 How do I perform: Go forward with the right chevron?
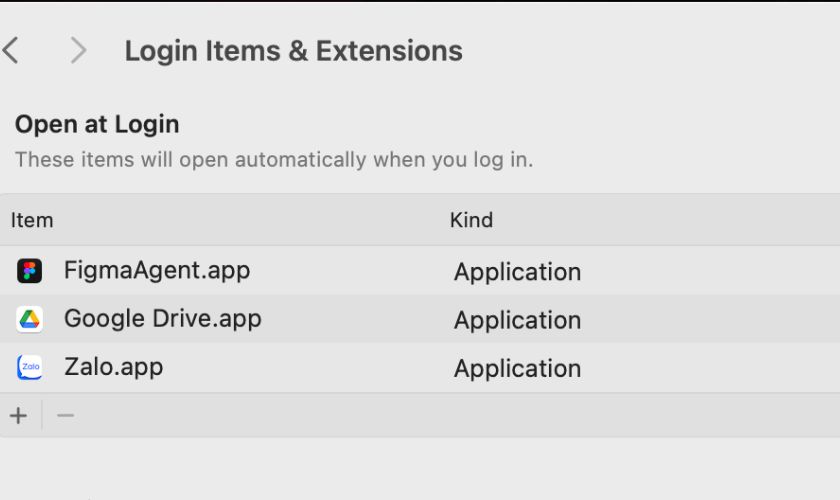78,50
